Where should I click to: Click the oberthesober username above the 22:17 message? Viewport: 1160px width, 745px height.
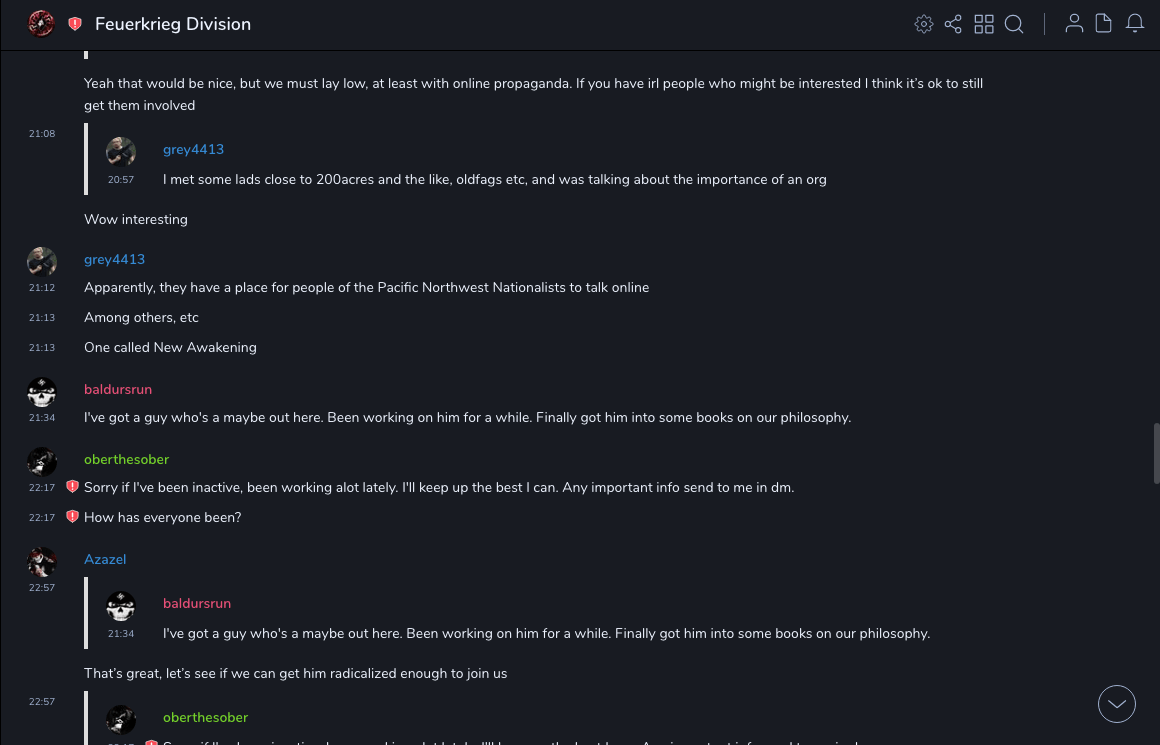coord(126,459)
